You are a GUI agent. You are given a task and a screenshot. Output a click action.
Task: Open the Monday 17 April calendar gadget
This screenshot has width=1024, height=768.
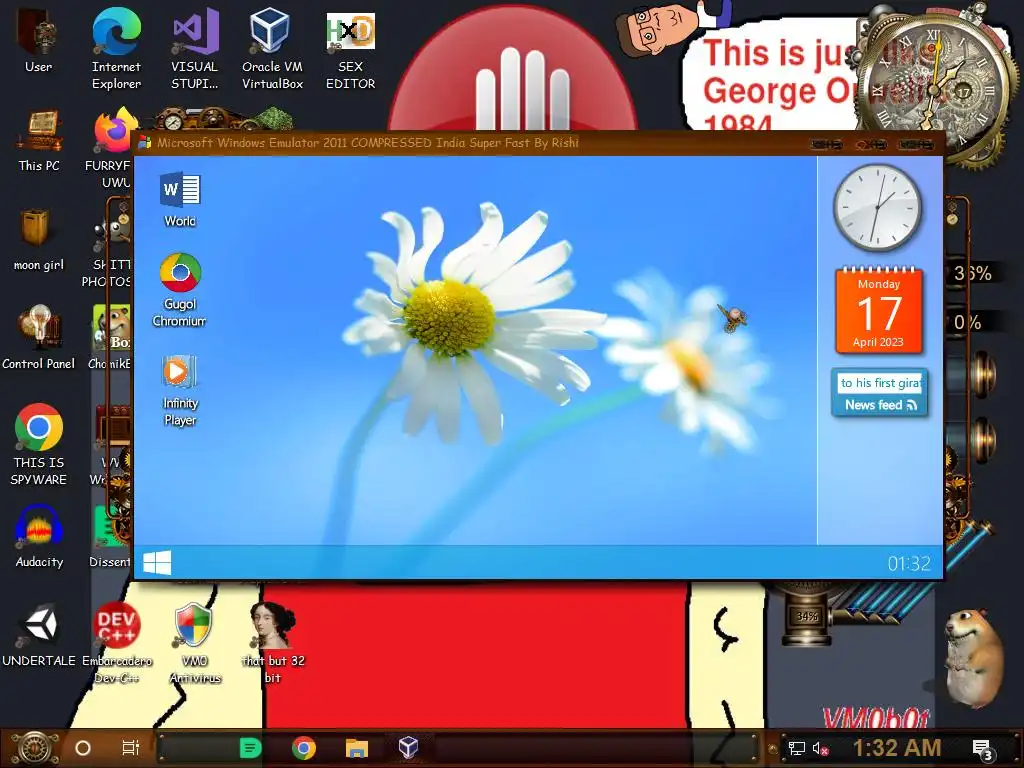tap(878, 311)
